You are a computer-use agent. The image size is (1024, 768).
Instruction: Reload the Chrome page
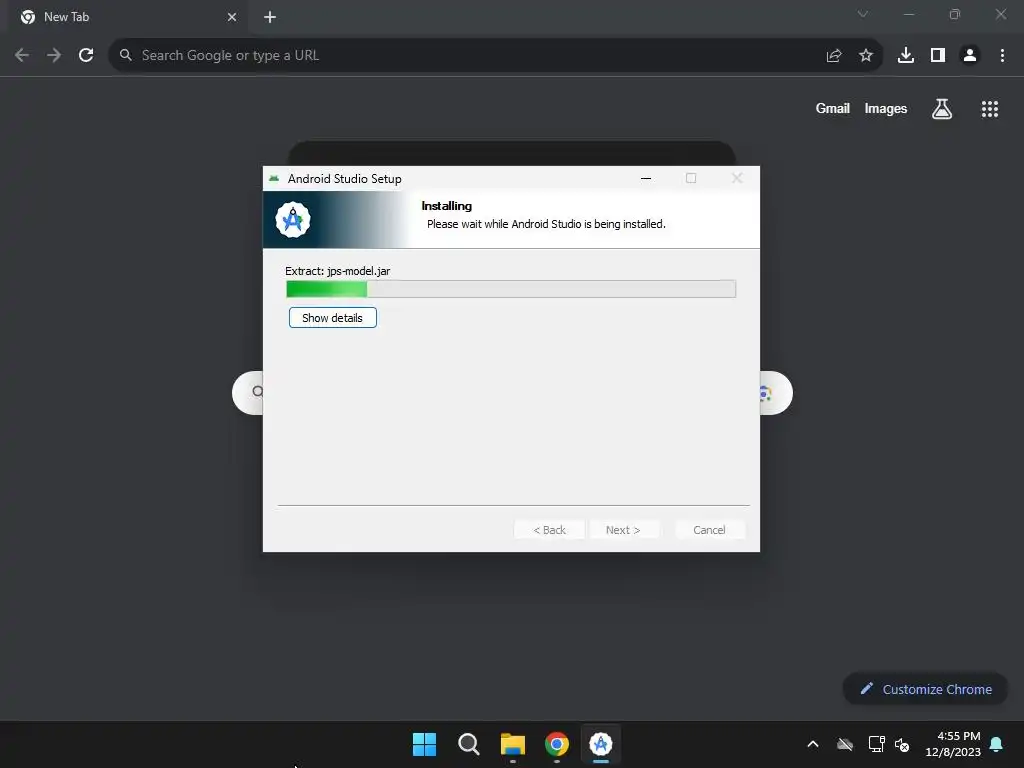pyautogui.click(x=86, y=56)
